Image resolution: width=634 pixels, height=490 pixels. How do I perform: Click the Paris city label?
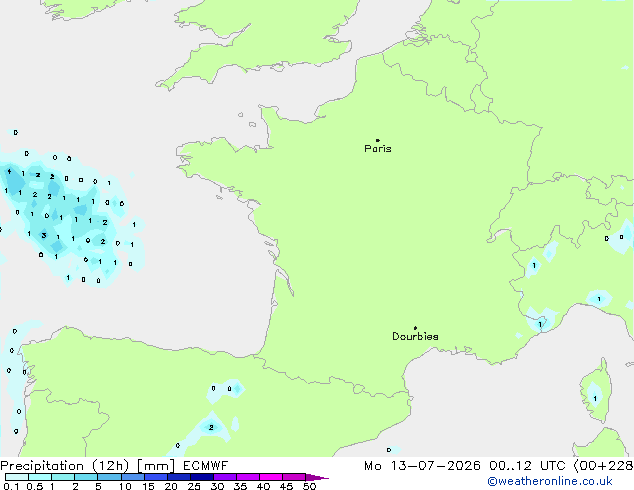tap(378, 149)
